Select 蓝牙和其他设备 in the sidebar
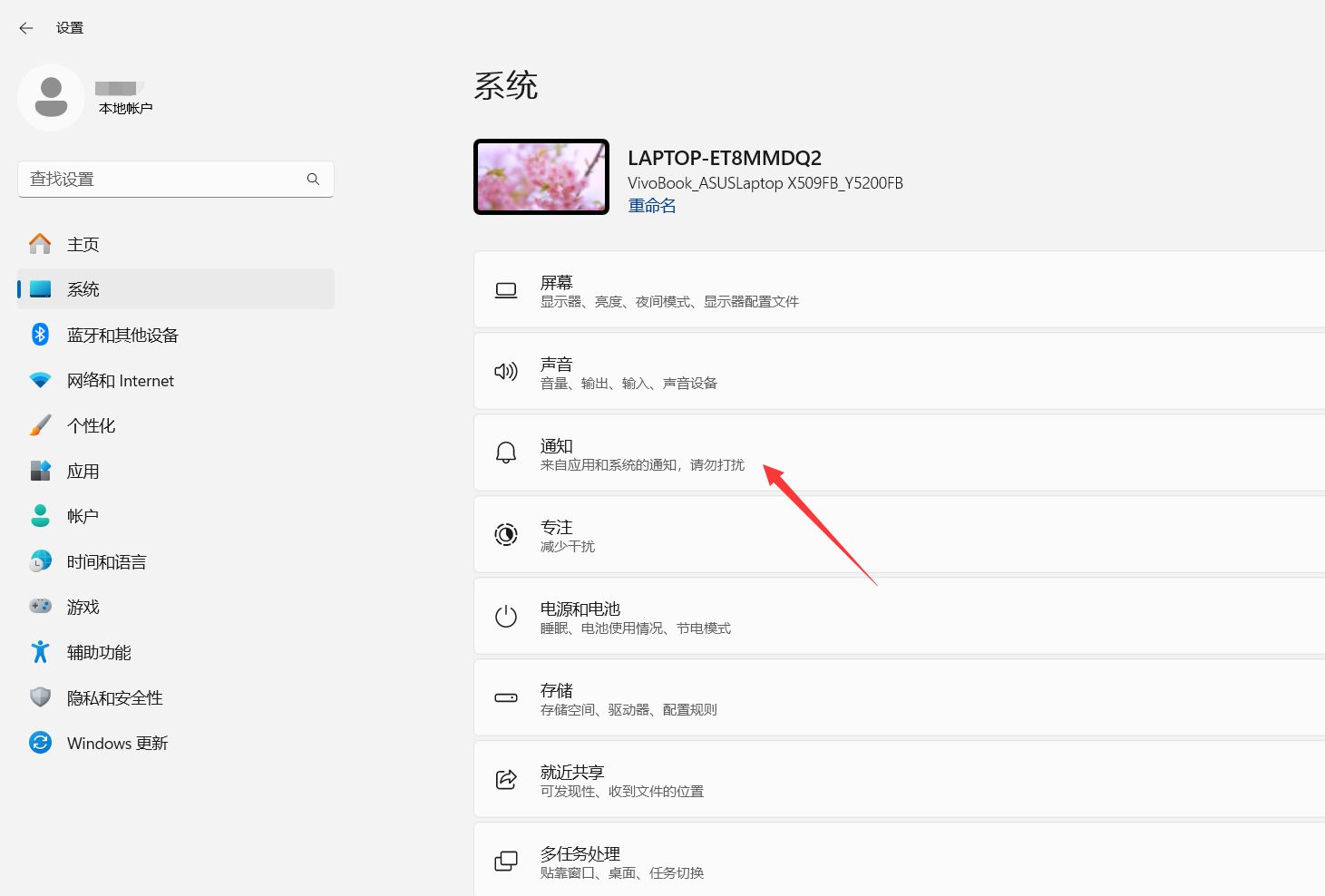The width and height of the screenshot is (1325, 896). click(176, 335)
